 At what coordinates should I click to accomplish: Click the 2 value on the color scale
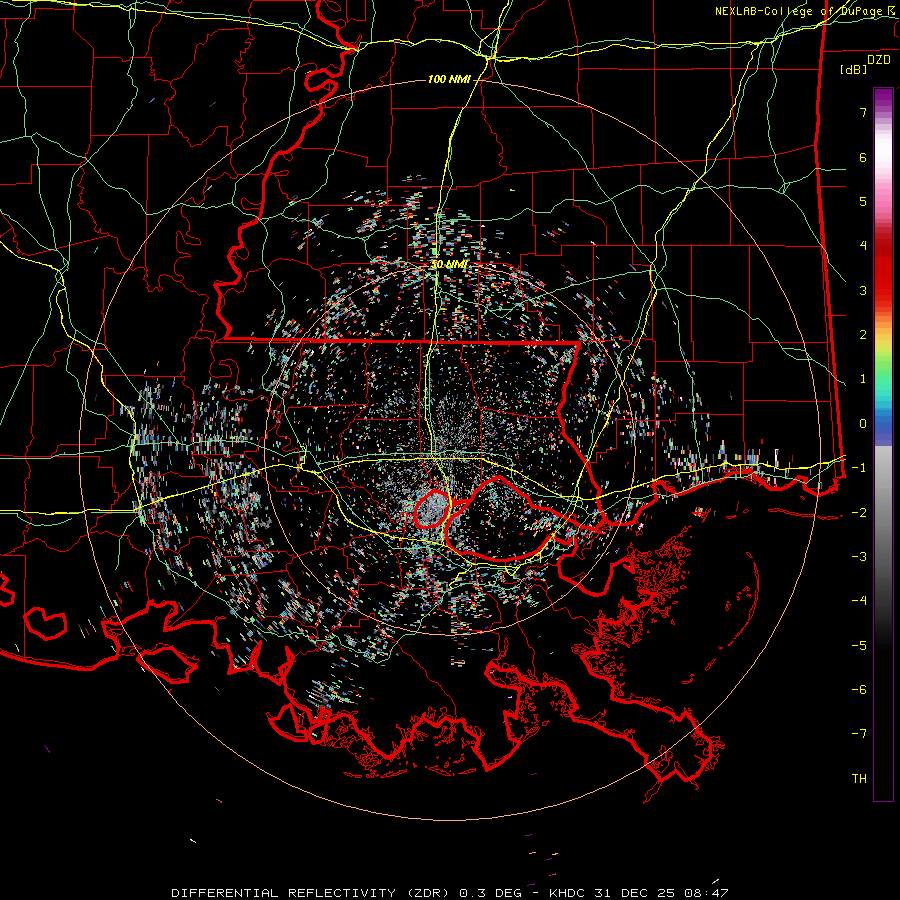click(863, 335)
